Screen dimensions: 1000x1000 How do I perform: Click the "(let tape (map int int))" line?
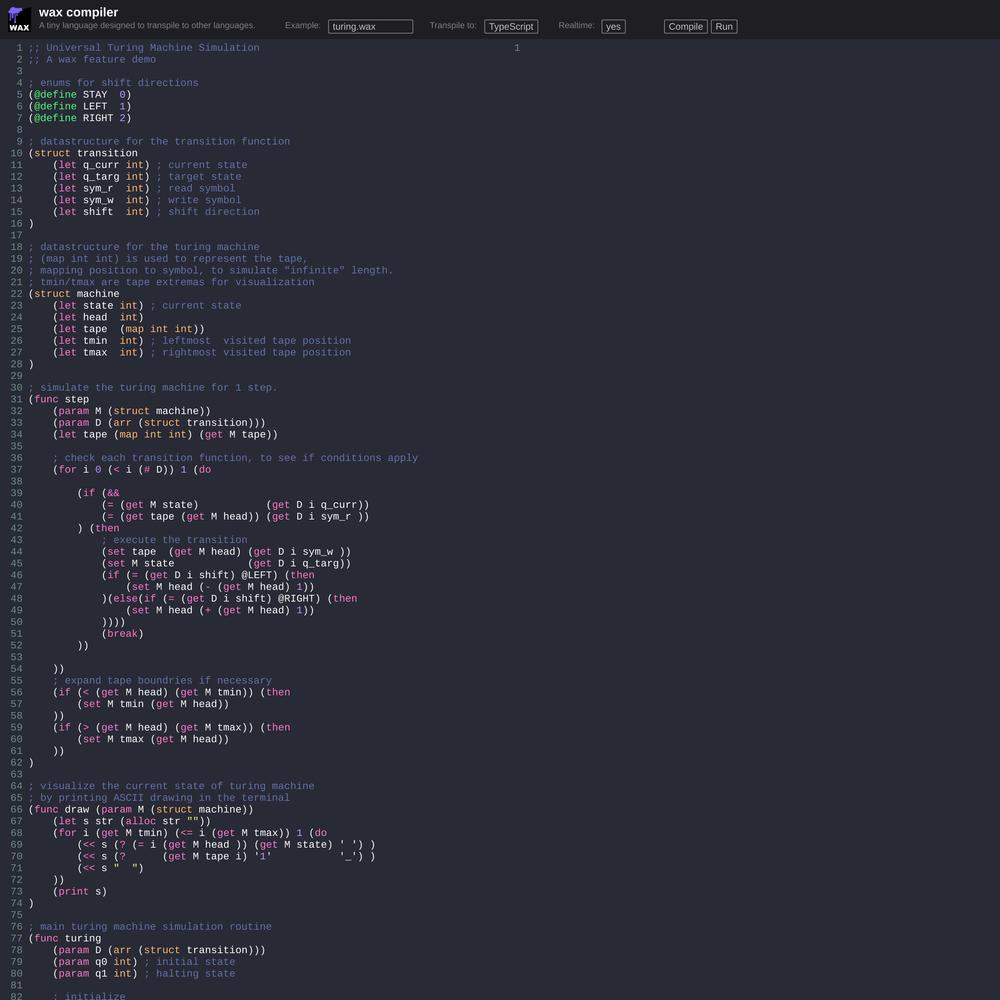(x=129, y=329)
